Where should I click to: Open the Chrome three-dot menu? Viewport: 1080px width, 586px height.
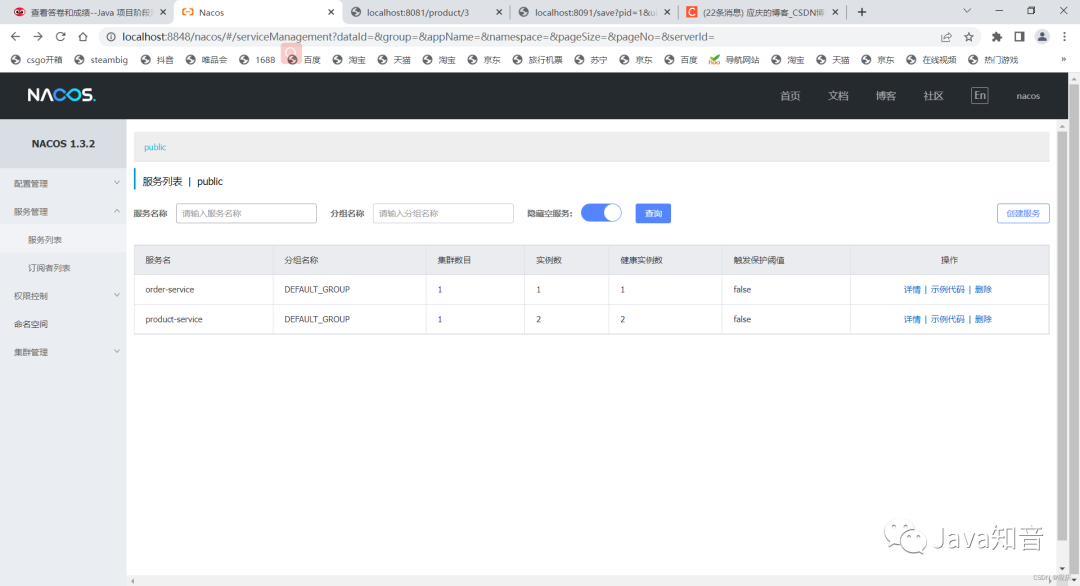1065,36
